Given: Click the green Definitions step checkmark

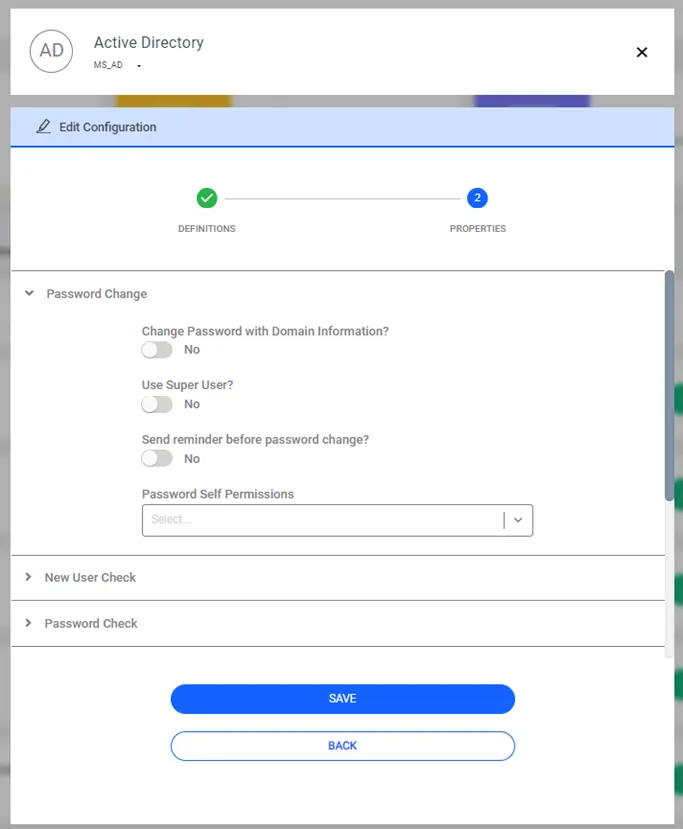Looking at the screenshot, I should 207,198.
